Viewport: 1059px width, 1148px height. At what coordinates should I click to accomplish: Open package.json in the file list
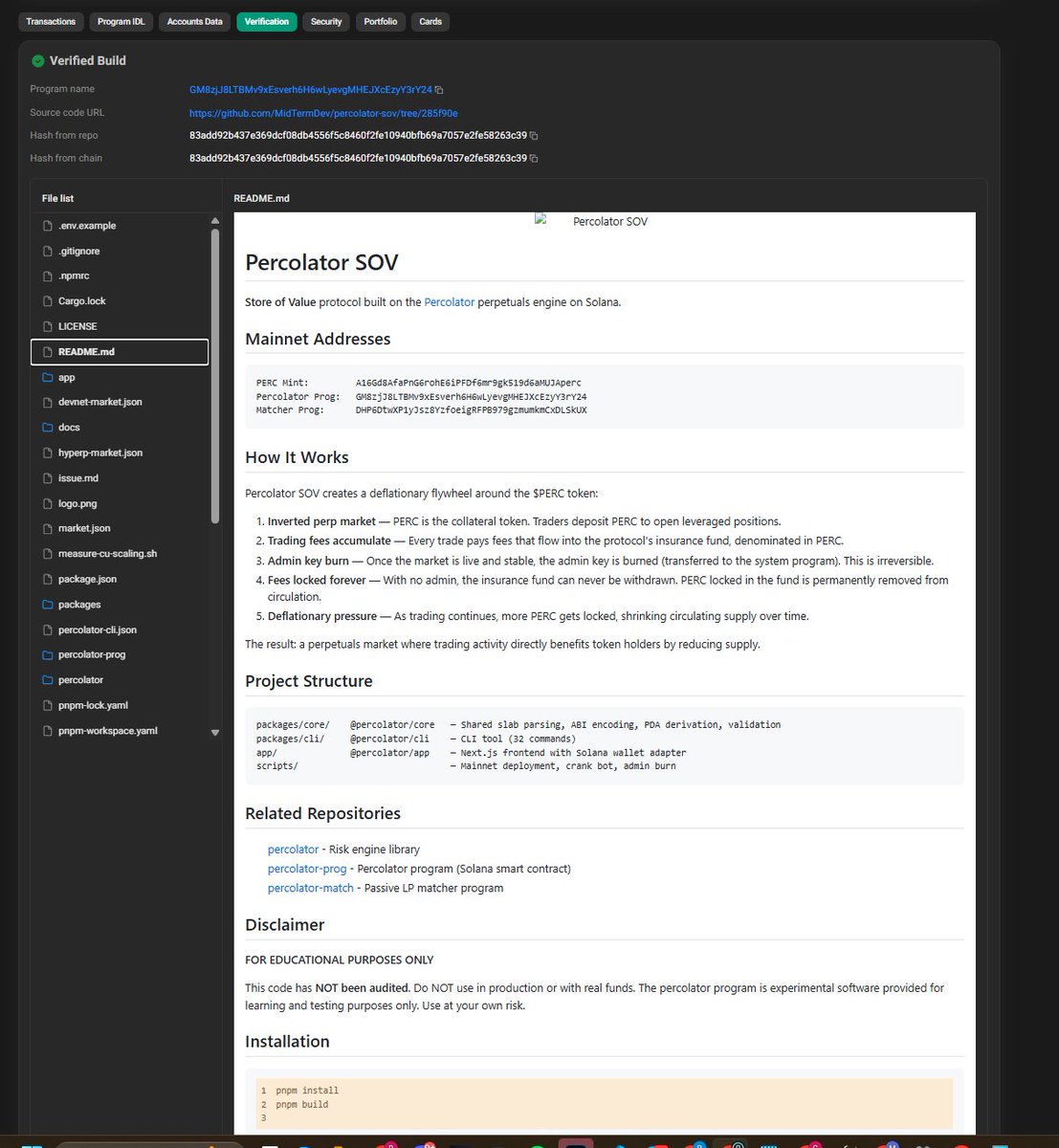pos(87,579)
